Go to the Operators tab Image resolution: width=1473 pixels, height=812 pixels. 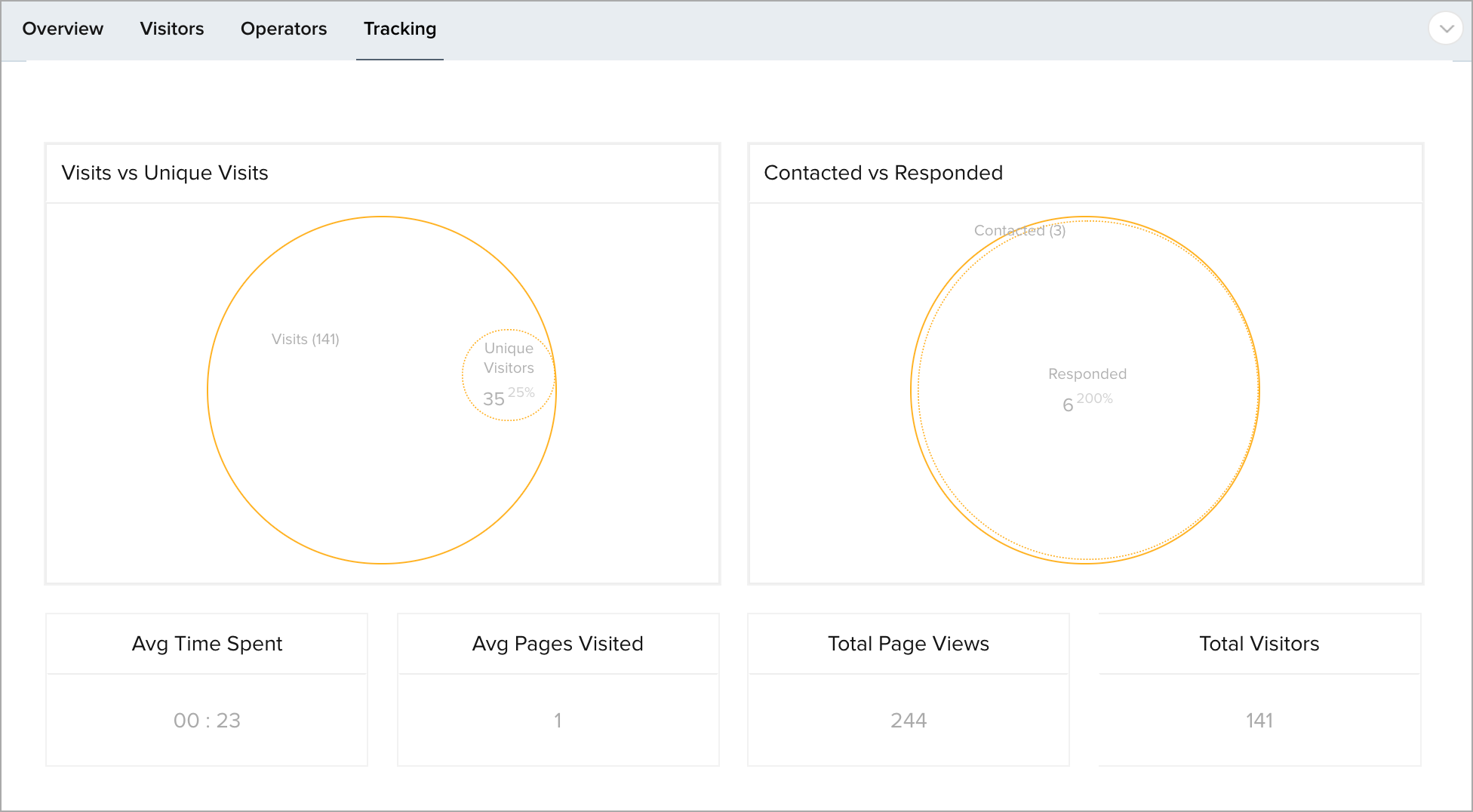pos(284,29)
